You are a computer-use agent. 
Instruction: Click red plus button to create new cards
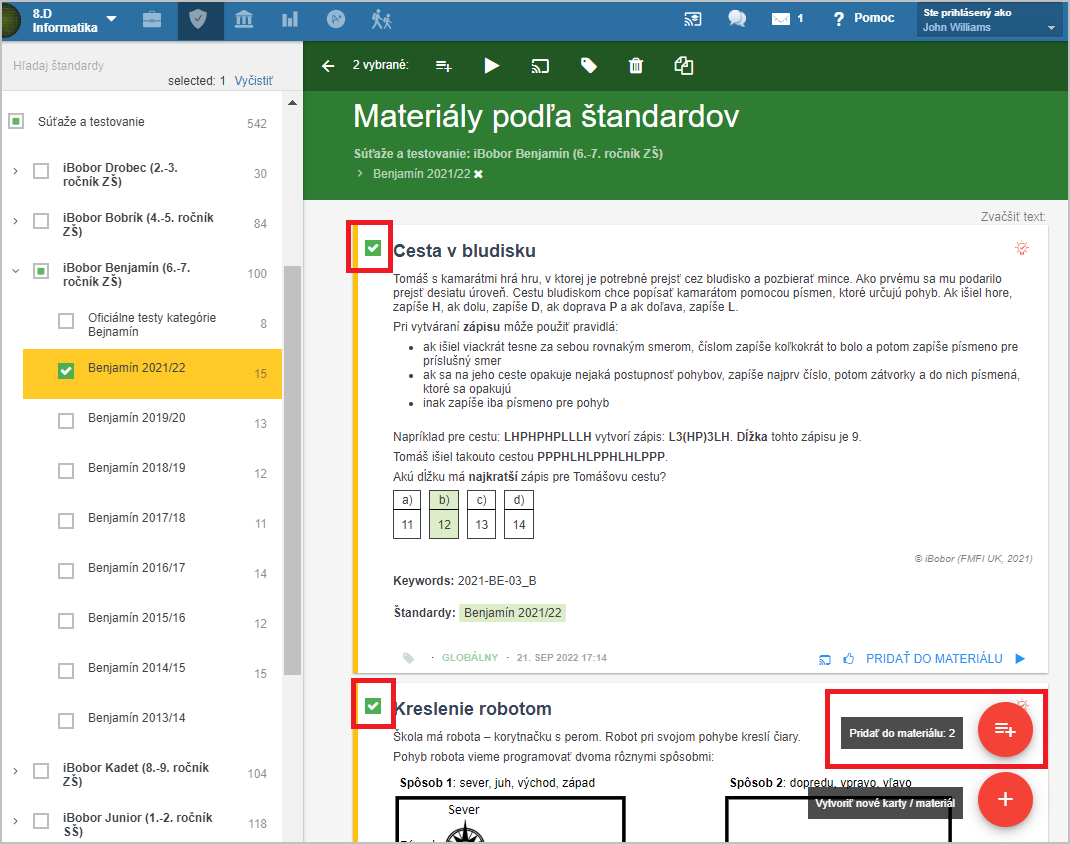point(1005,800)
